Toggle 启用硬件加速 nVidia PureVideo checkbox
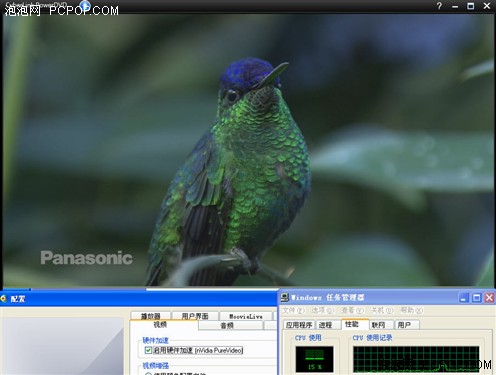Image resolution: width=496 pixels, height=375 pixels. (148, 350)
